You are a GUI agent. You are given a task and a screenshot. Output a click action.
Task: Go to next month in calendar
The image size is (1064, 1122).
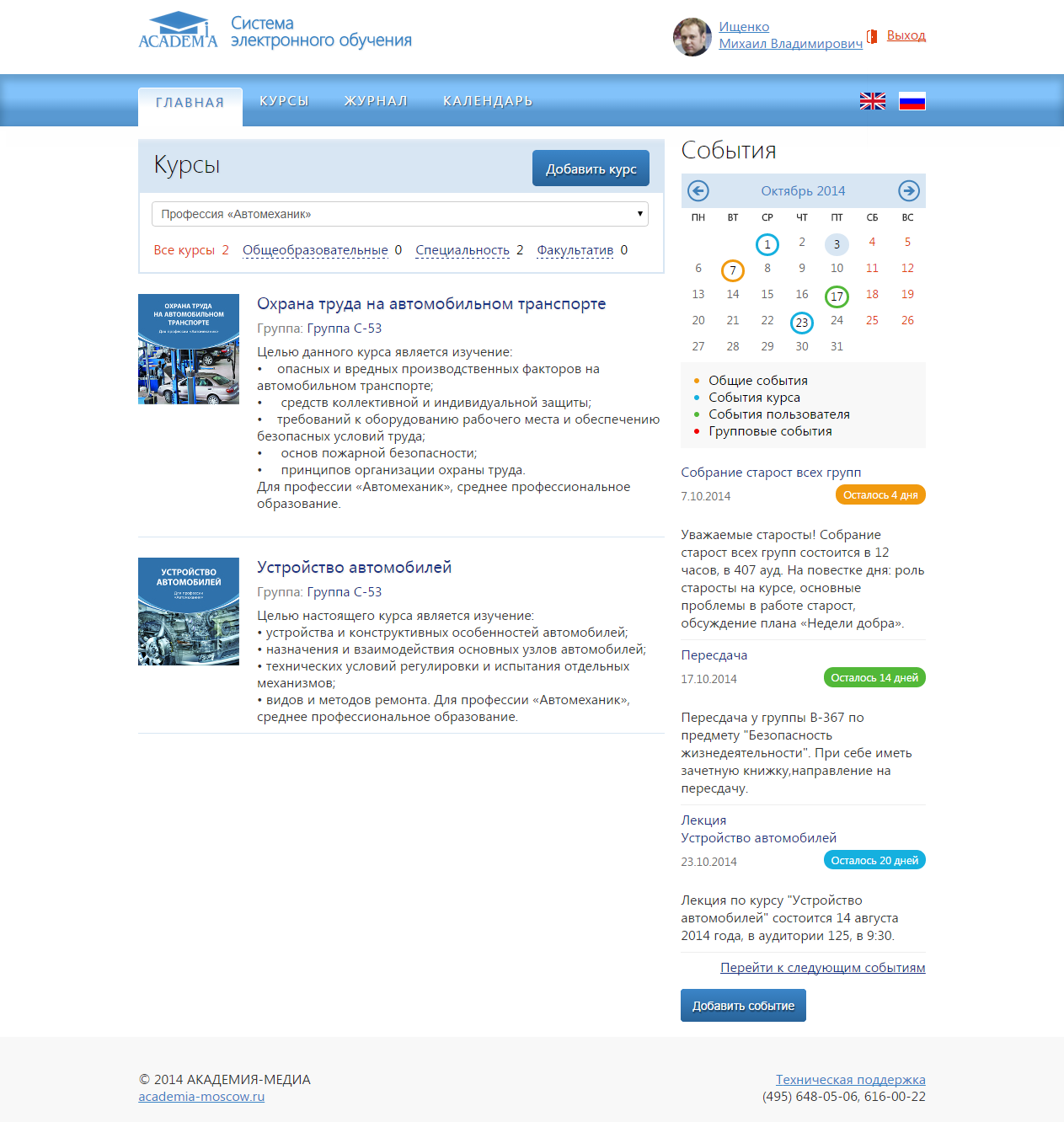click(908, 191)
